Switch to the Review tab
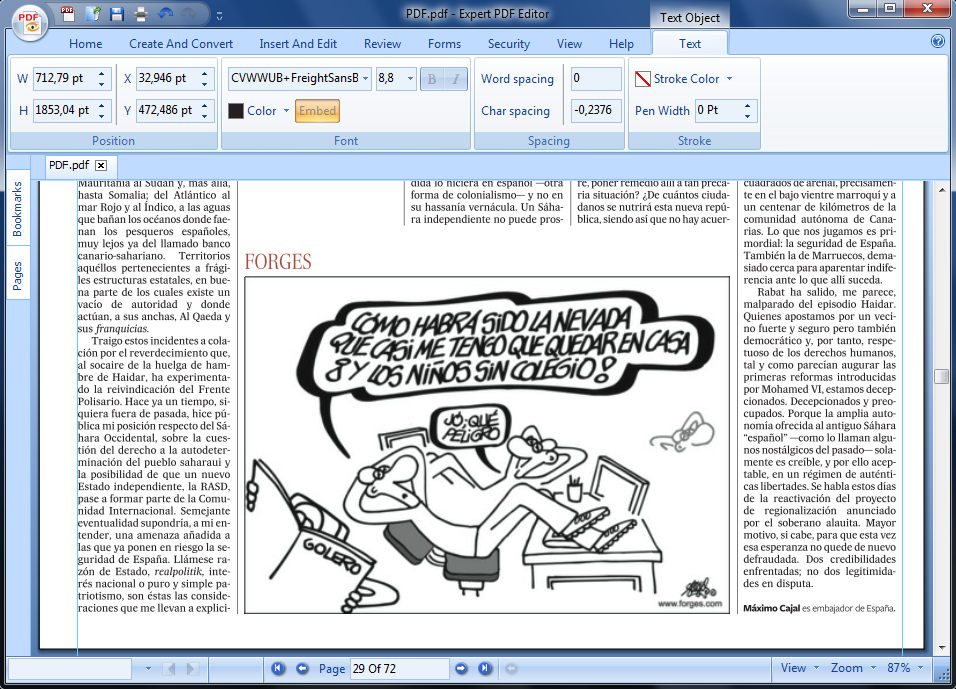 382,44
